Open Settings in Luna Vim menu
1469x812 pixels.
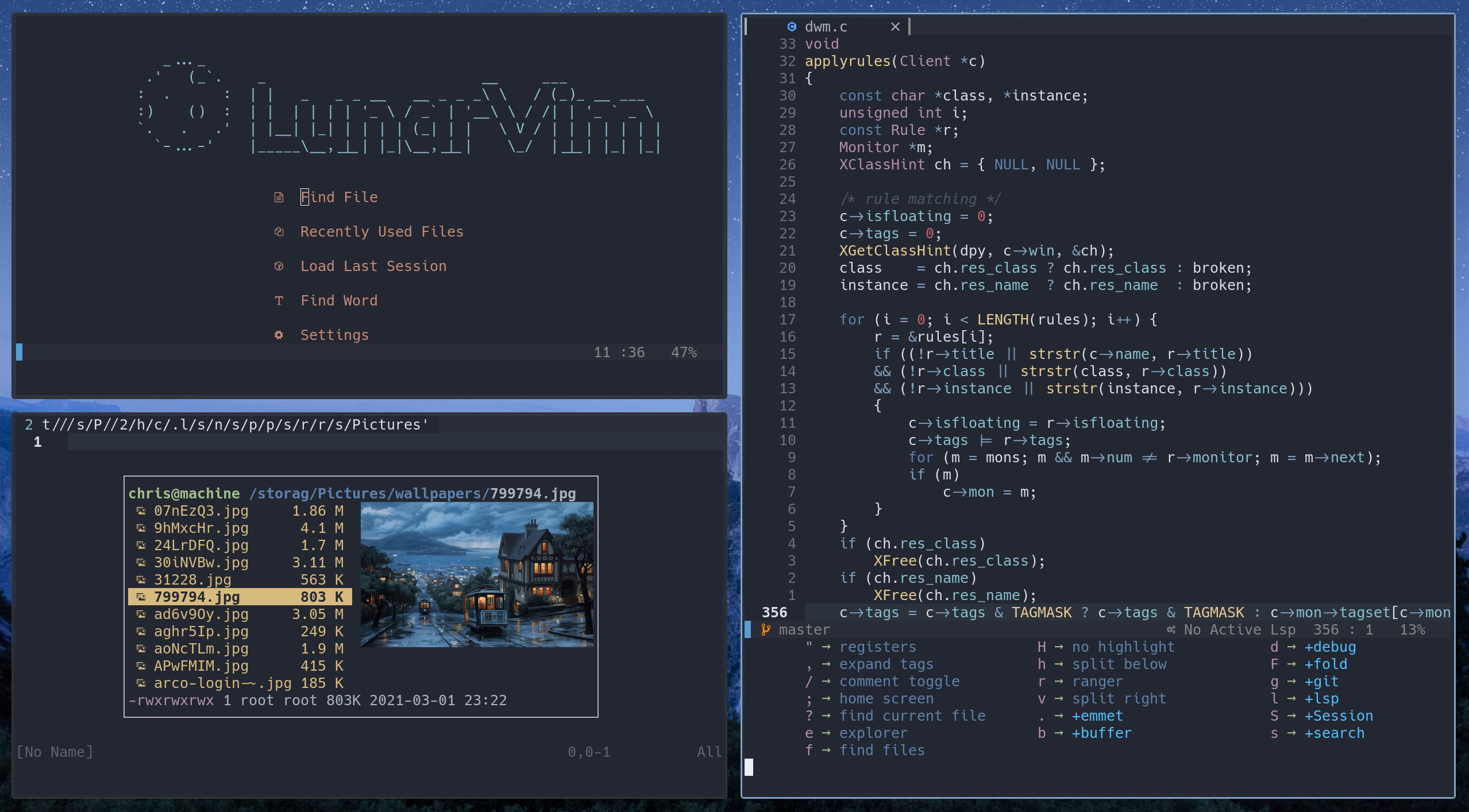tap(334, 334)
